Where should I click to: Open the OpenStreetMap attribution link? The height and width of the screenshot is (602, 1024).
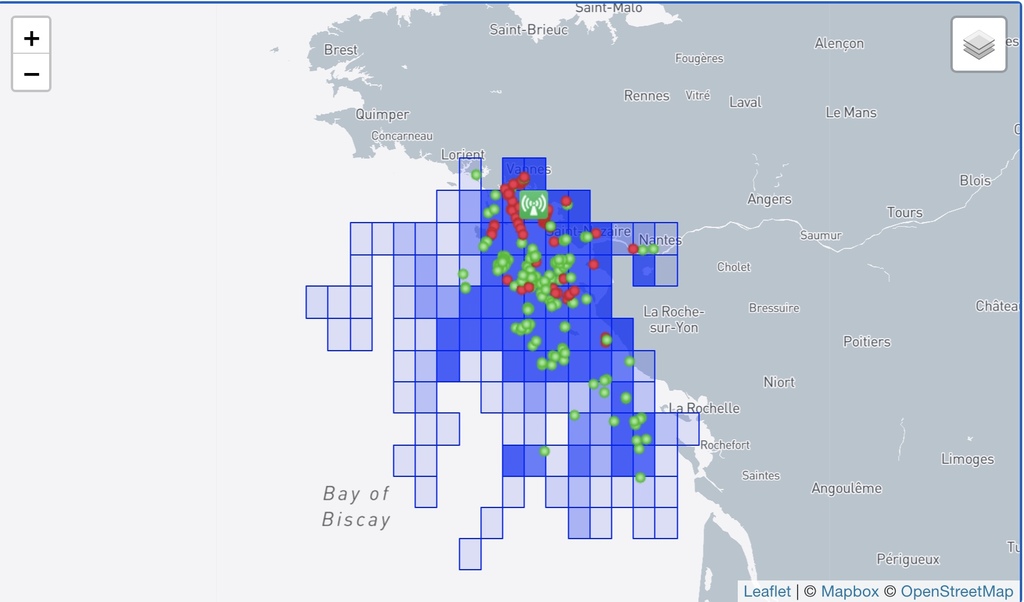957,591
